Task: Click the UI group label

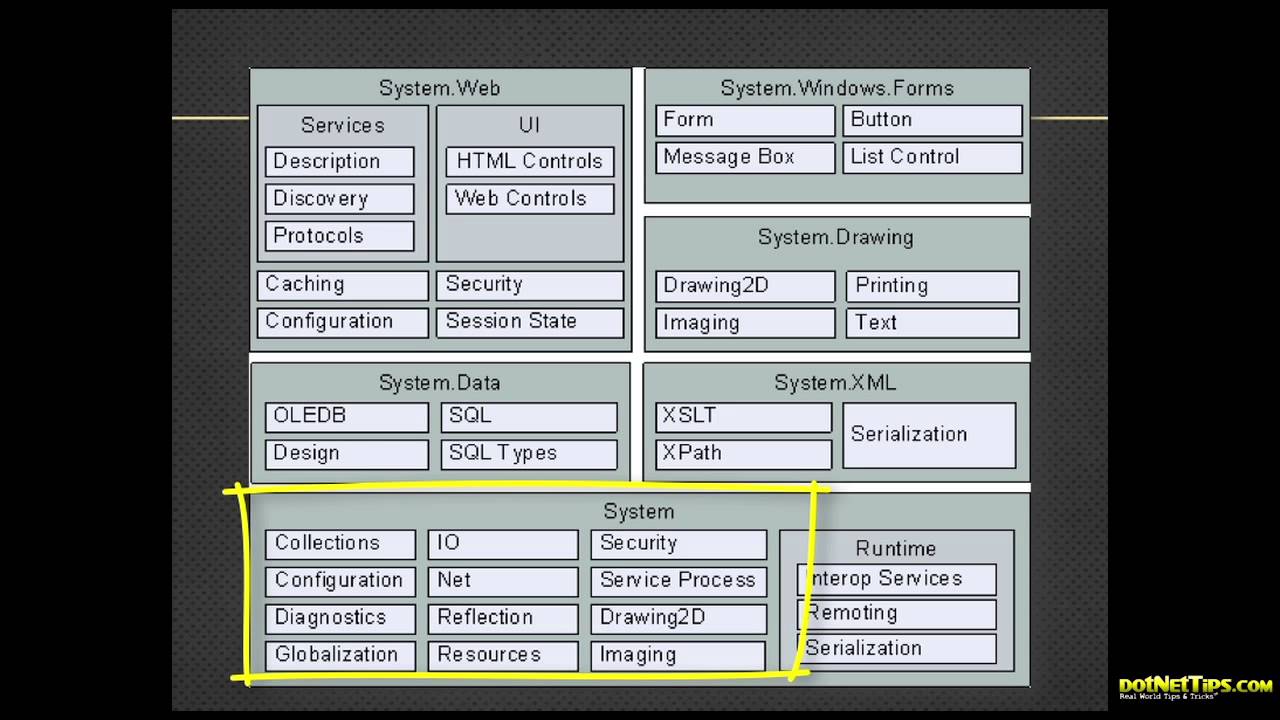Action: (529, 125)
